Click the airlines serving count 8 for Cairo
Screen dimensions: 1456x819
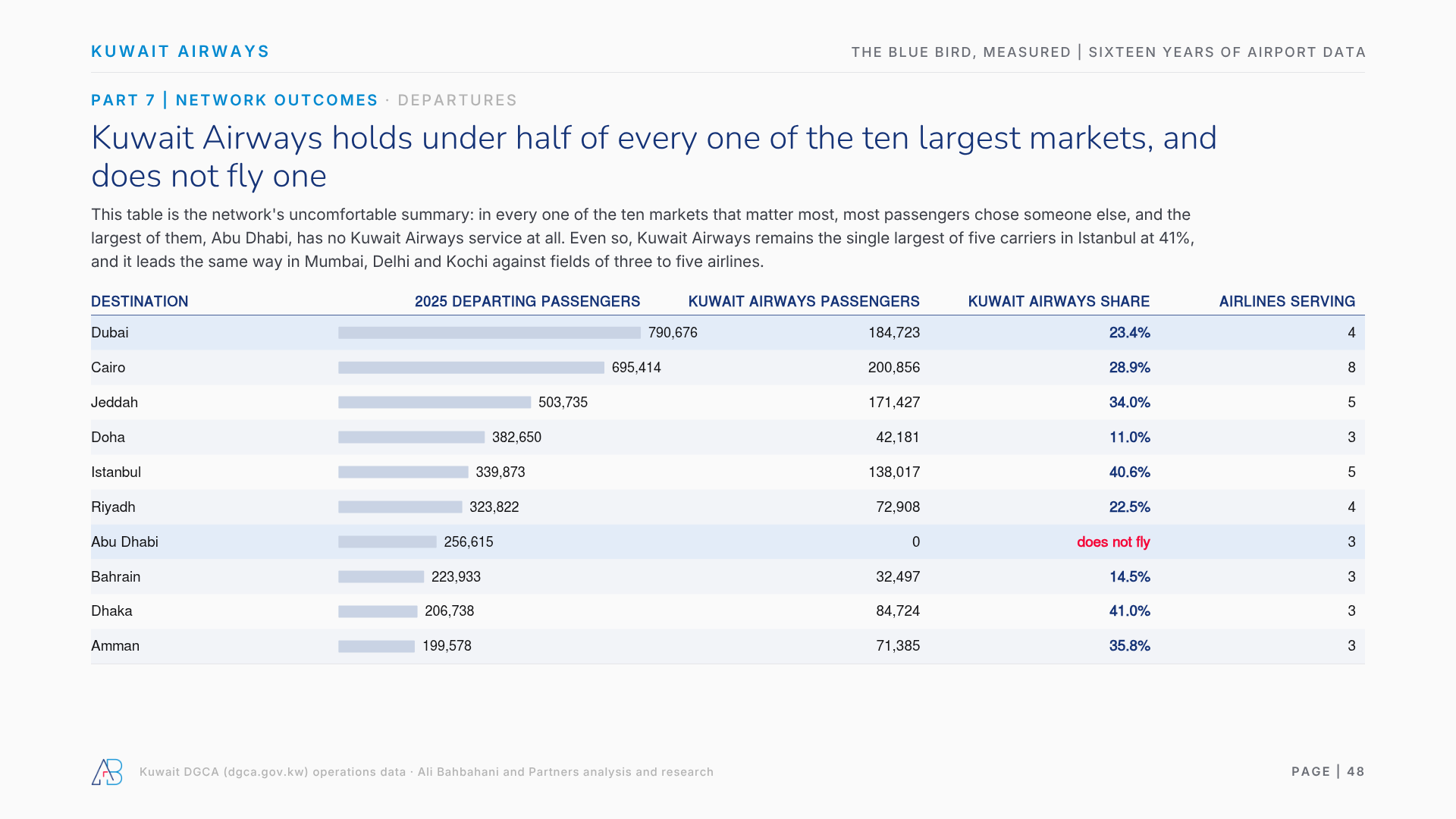point(1351,368)
